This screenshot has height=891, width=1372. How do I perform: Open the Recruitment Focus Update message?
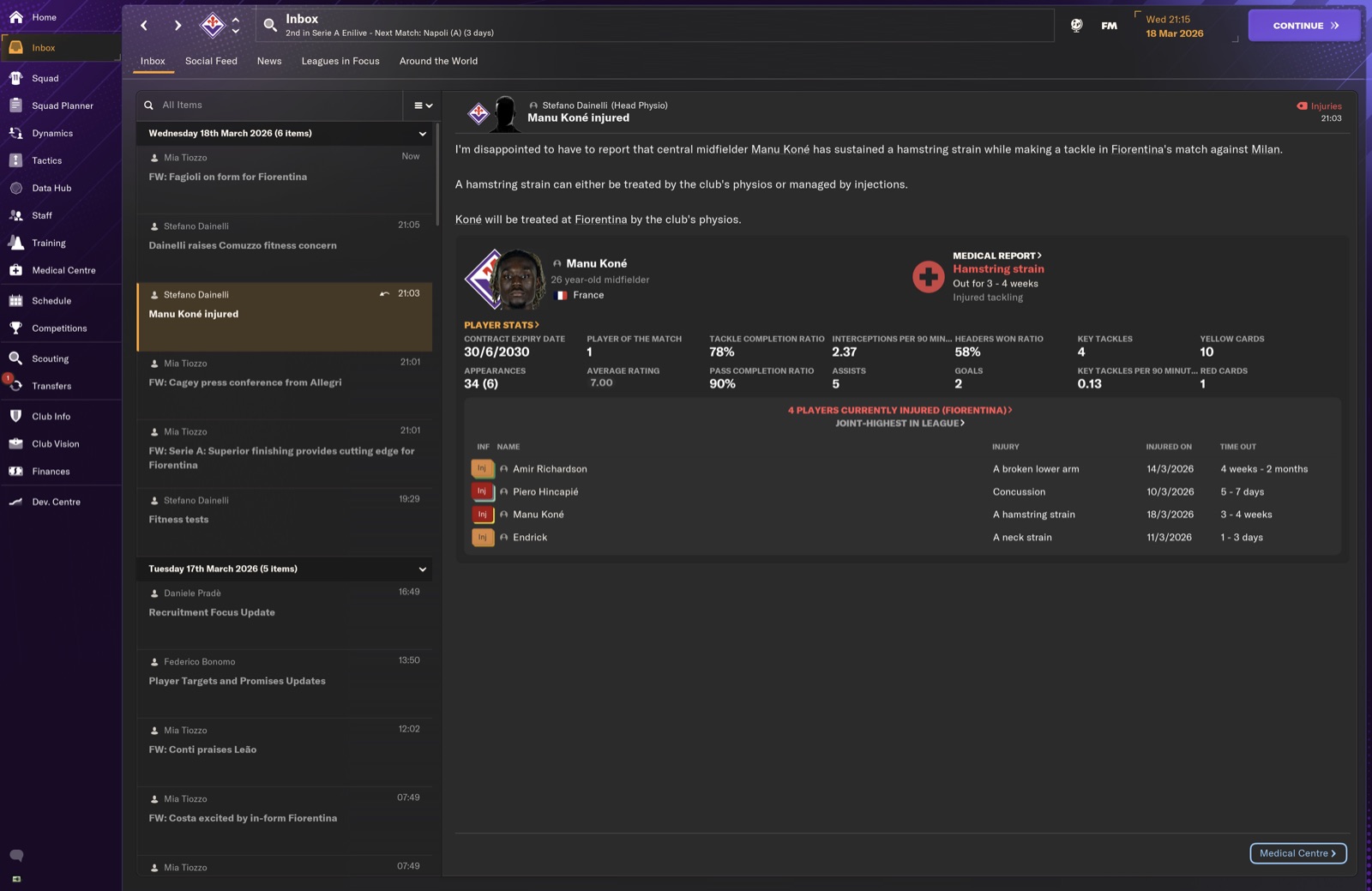(x=285, y=615)
